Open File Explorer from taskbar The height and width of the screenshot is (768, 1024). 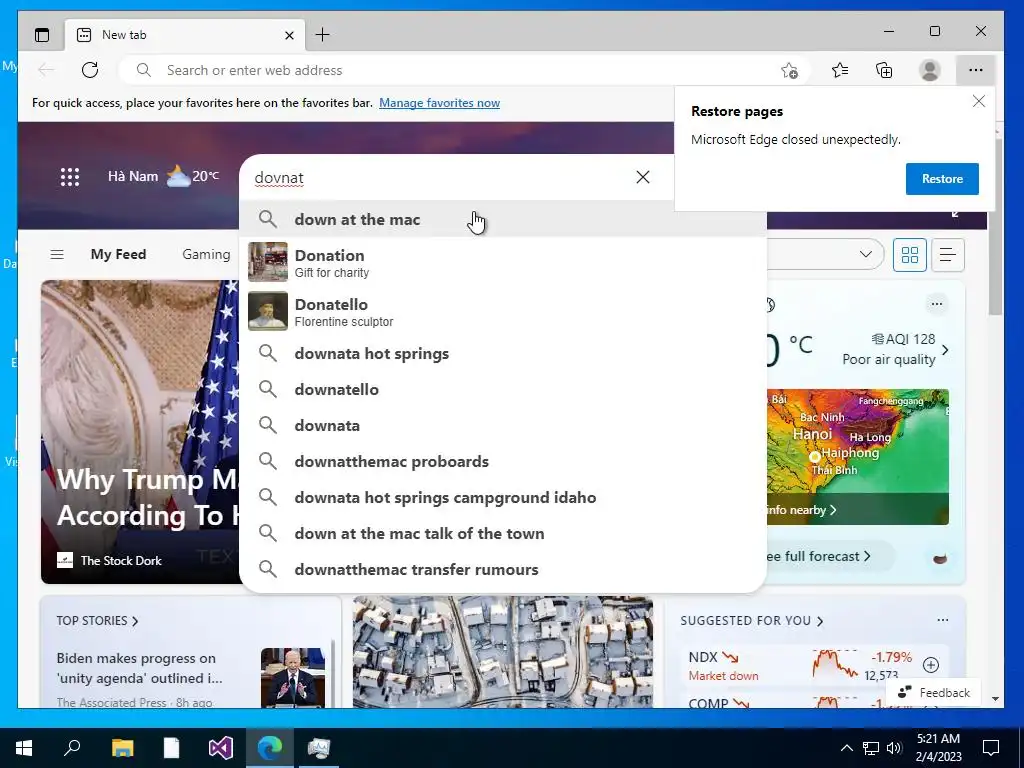click(122, 748)
